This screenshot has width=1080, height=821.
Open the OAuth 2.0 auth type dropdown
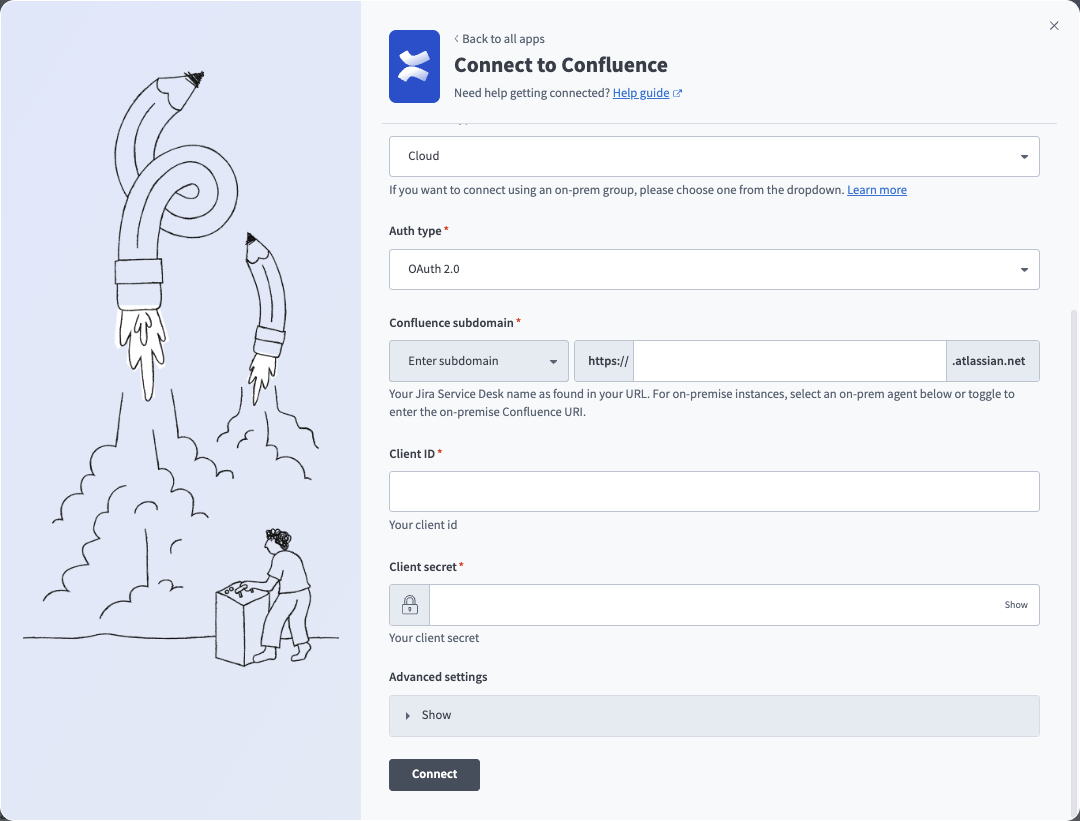point(714,269)
